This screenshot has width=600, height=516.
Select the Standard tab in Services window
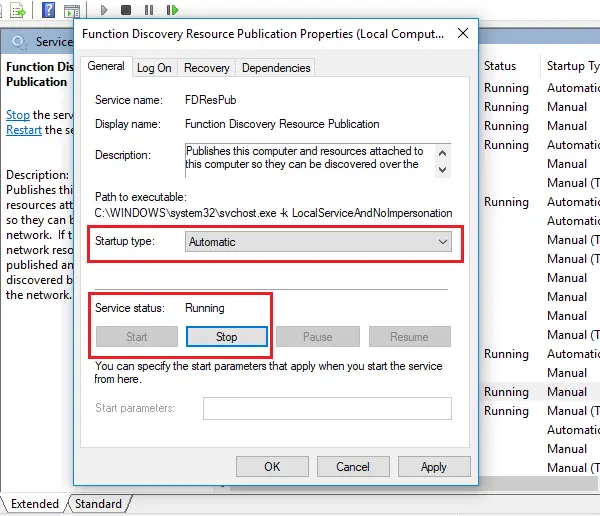pos(98,504)
